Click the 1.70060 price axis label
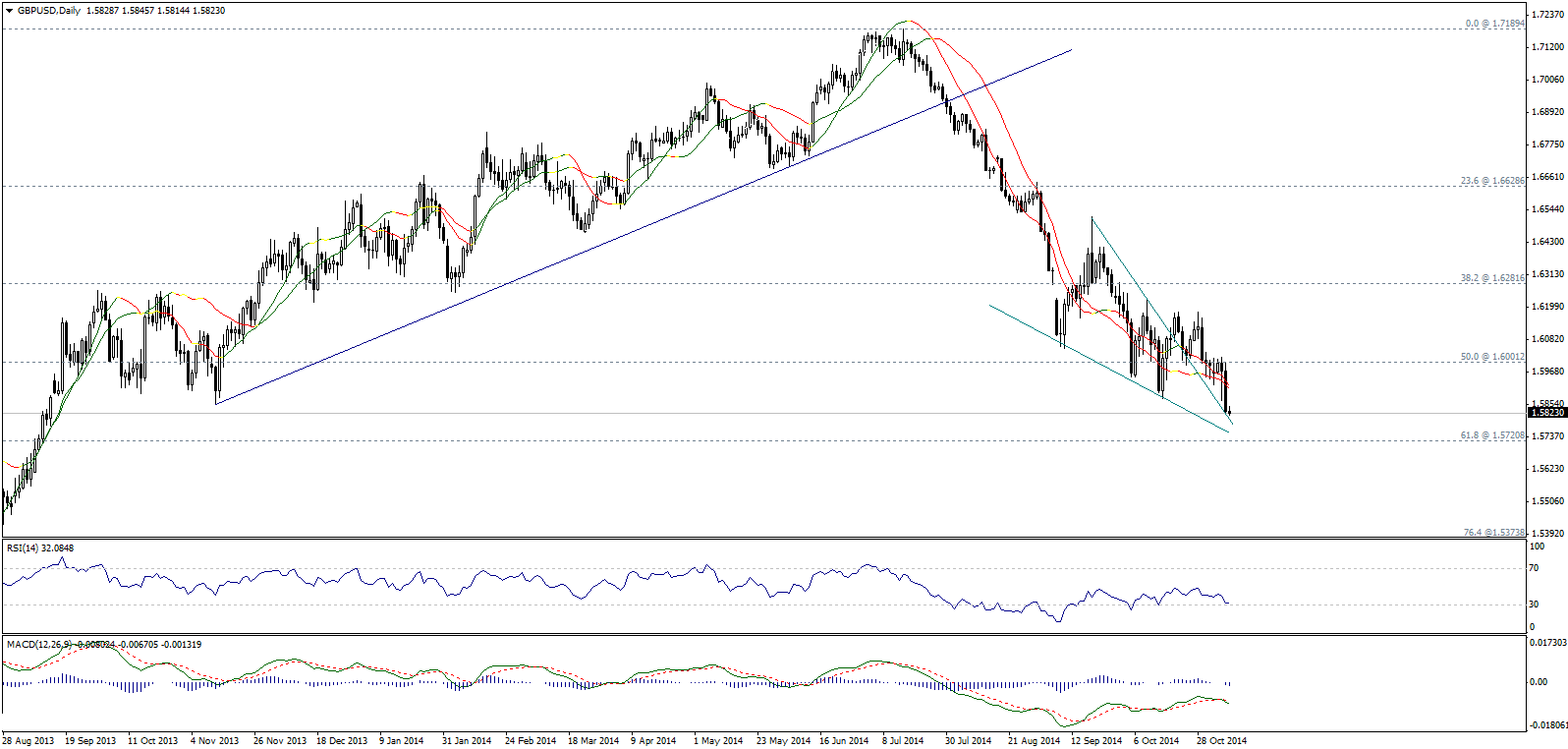 pos(1547,80)
